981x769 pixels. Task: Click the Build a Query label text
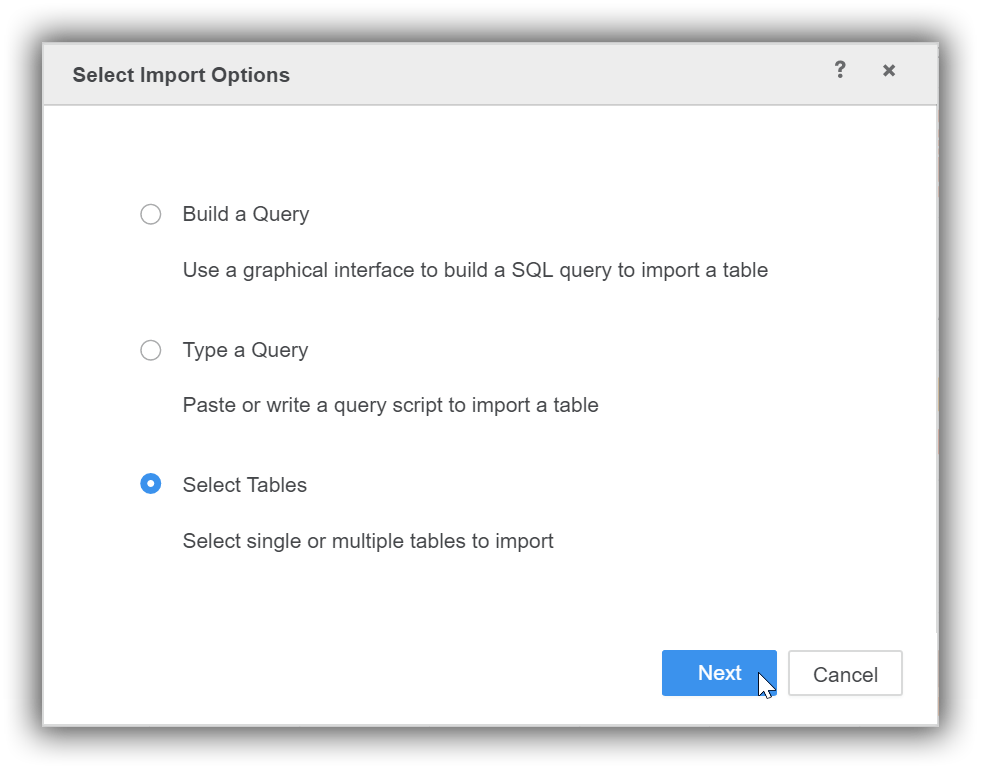point(245,214)
